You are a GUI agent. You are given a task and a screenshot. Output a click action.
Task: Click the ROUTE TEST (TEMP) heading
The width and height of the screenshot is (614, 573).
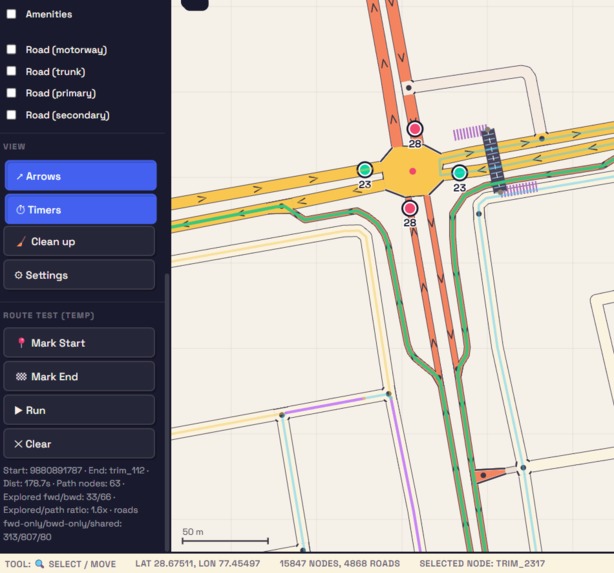(49, 315)
